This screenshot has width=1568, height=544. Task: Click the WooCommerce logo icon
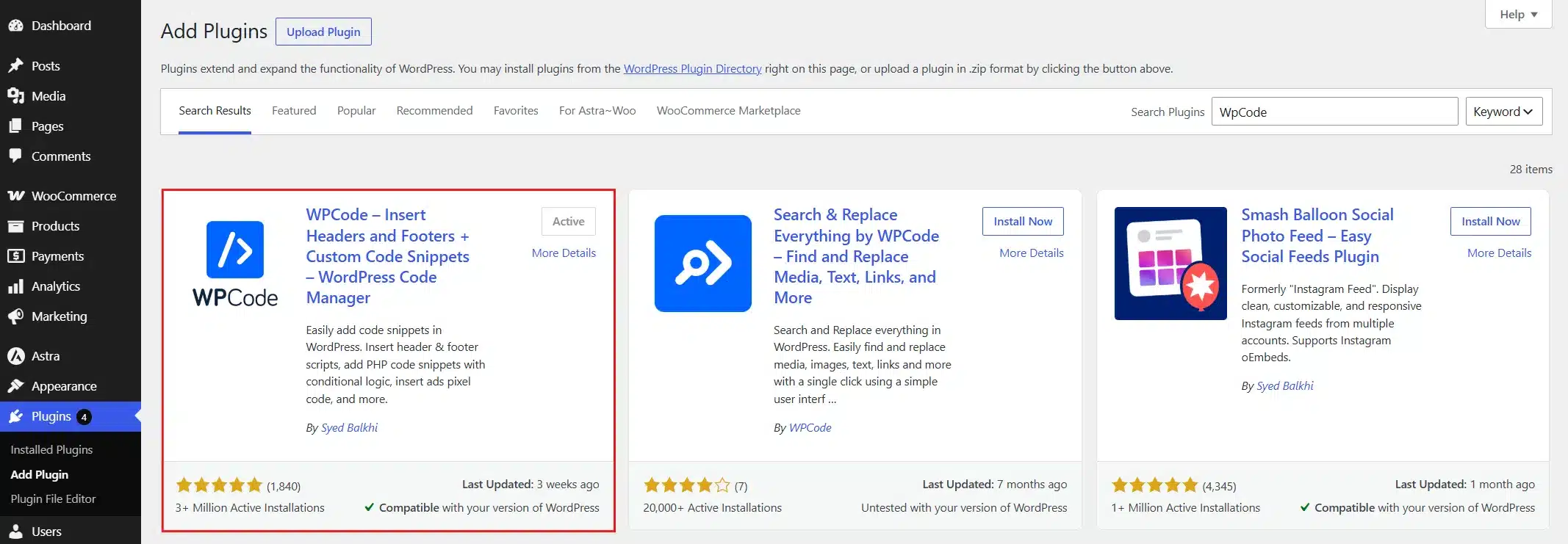pos(15,196)
